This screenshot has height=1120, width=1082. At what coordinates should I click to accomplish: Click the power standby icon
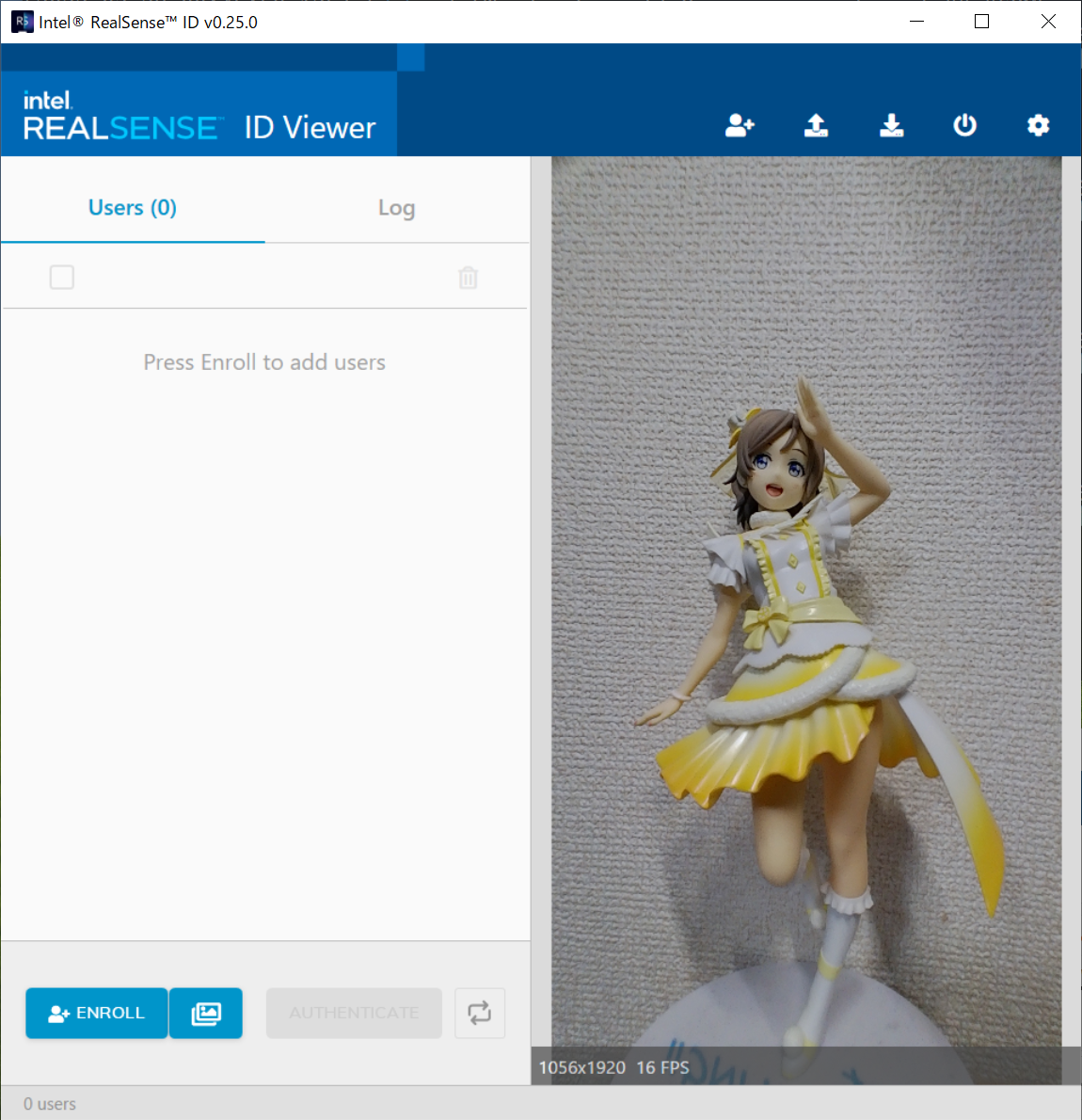click(964, 125)
